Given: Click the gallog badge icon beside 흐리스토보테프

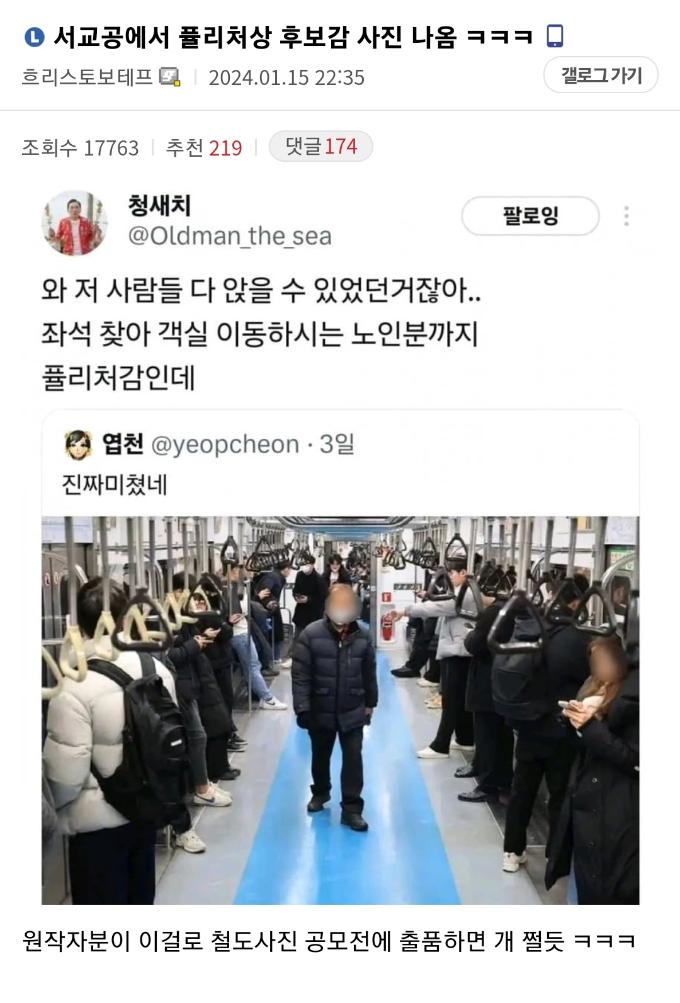Looking at the screenshot, I should pyautogui.click(x=170, y=77).
